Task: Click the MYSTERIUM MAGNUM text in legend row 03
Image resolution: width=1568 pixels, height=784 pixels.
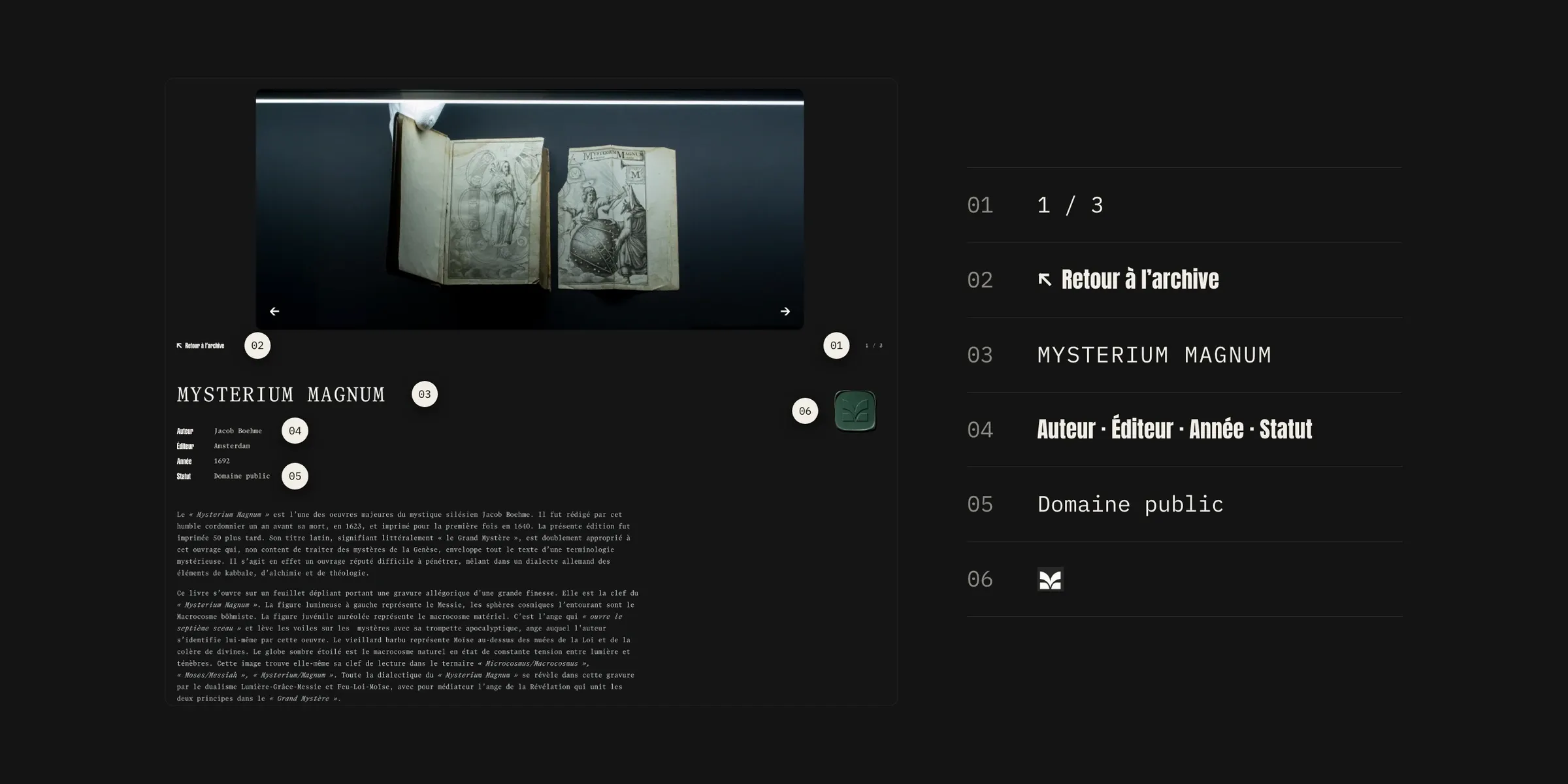Action: click(x=1154, y=355)
